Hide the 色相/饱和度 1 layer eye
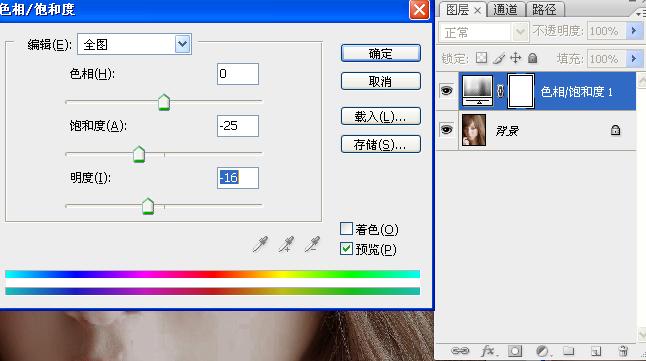Viewport: 646px width, 361px height. 447,90
